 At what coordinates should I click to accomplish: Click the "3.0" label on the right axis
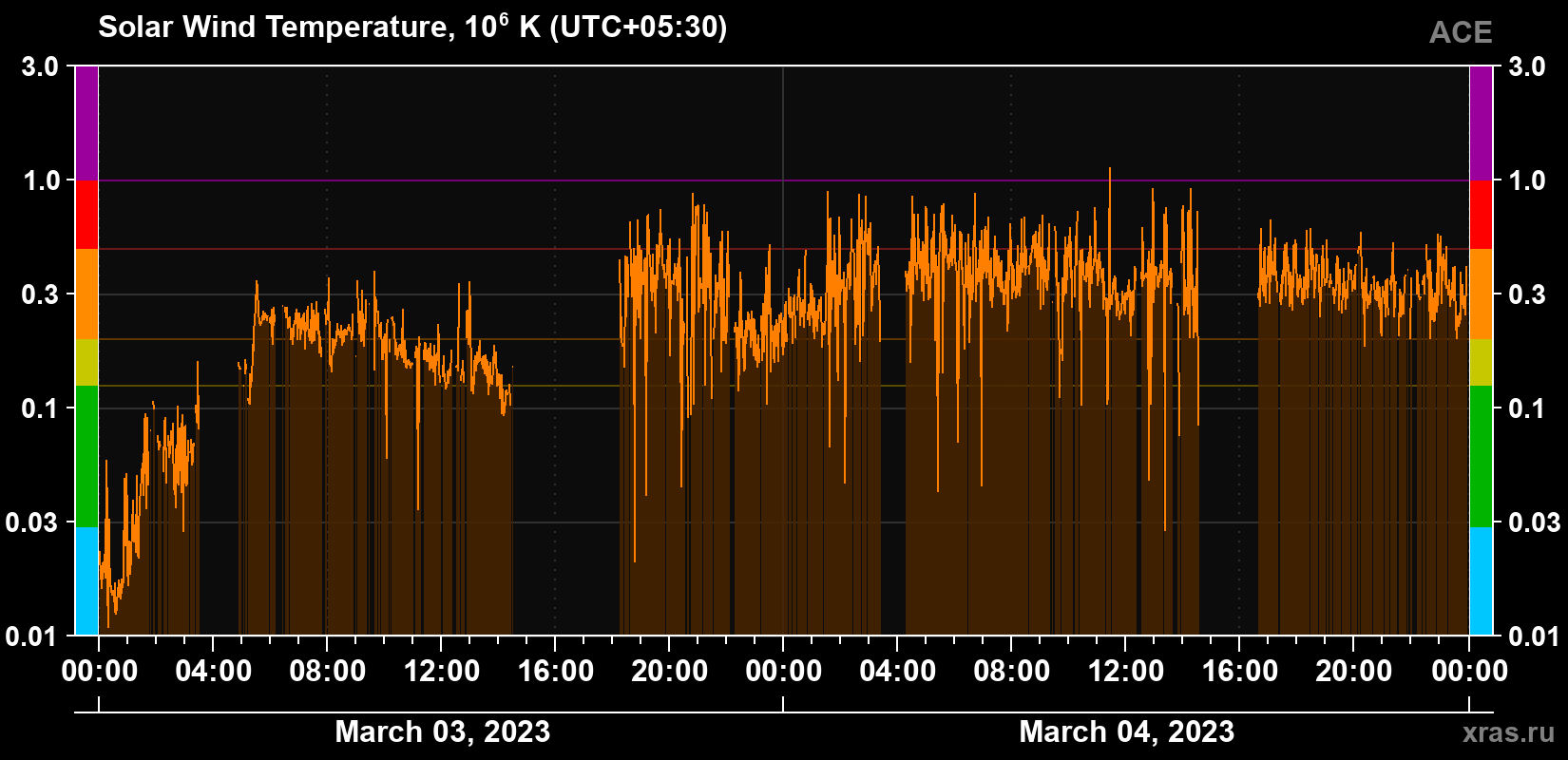click(x=1527, y=66)
